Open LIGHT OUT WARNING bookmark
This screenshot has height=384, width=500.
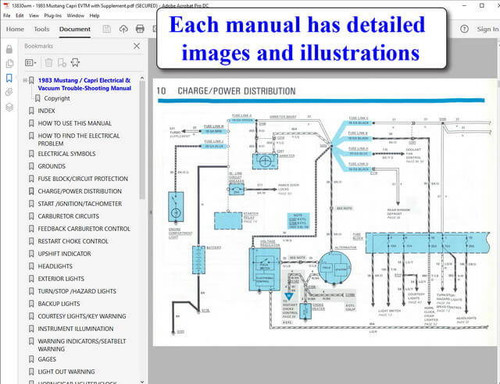(x=66, y=372)
